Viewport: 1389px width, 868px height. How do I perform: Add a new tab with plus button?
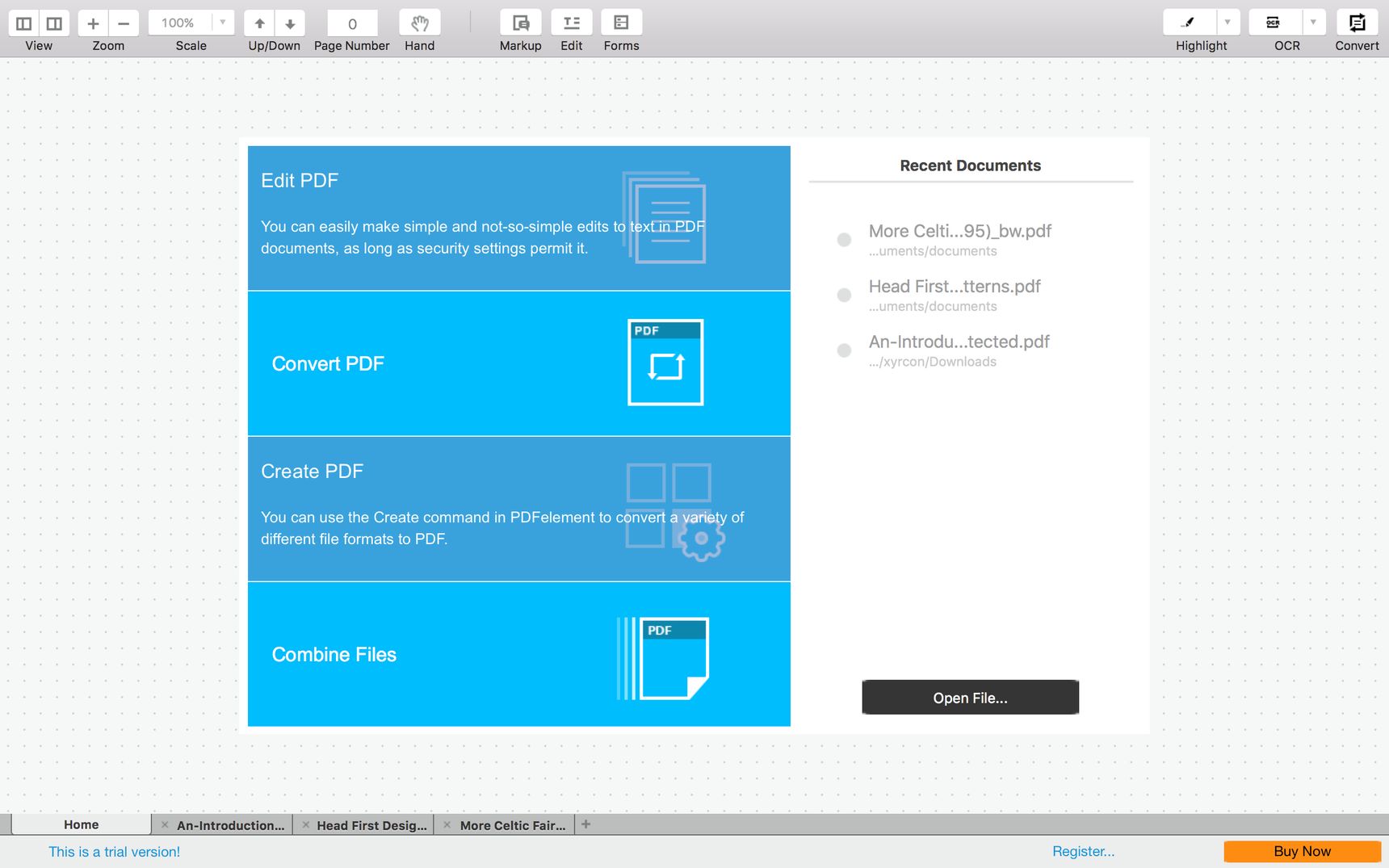(586, 824)
